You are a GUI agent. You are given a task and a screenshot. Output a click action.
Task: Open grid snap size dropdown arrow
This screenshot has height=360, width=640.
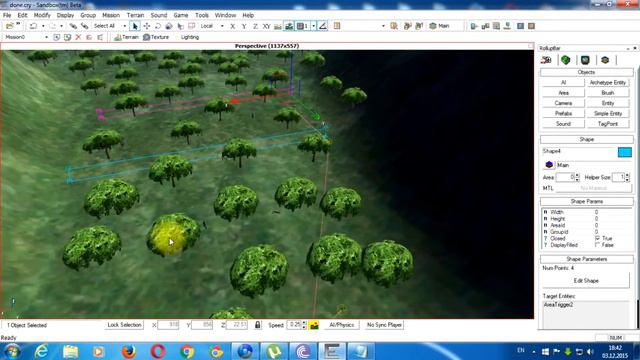[313, 26]
